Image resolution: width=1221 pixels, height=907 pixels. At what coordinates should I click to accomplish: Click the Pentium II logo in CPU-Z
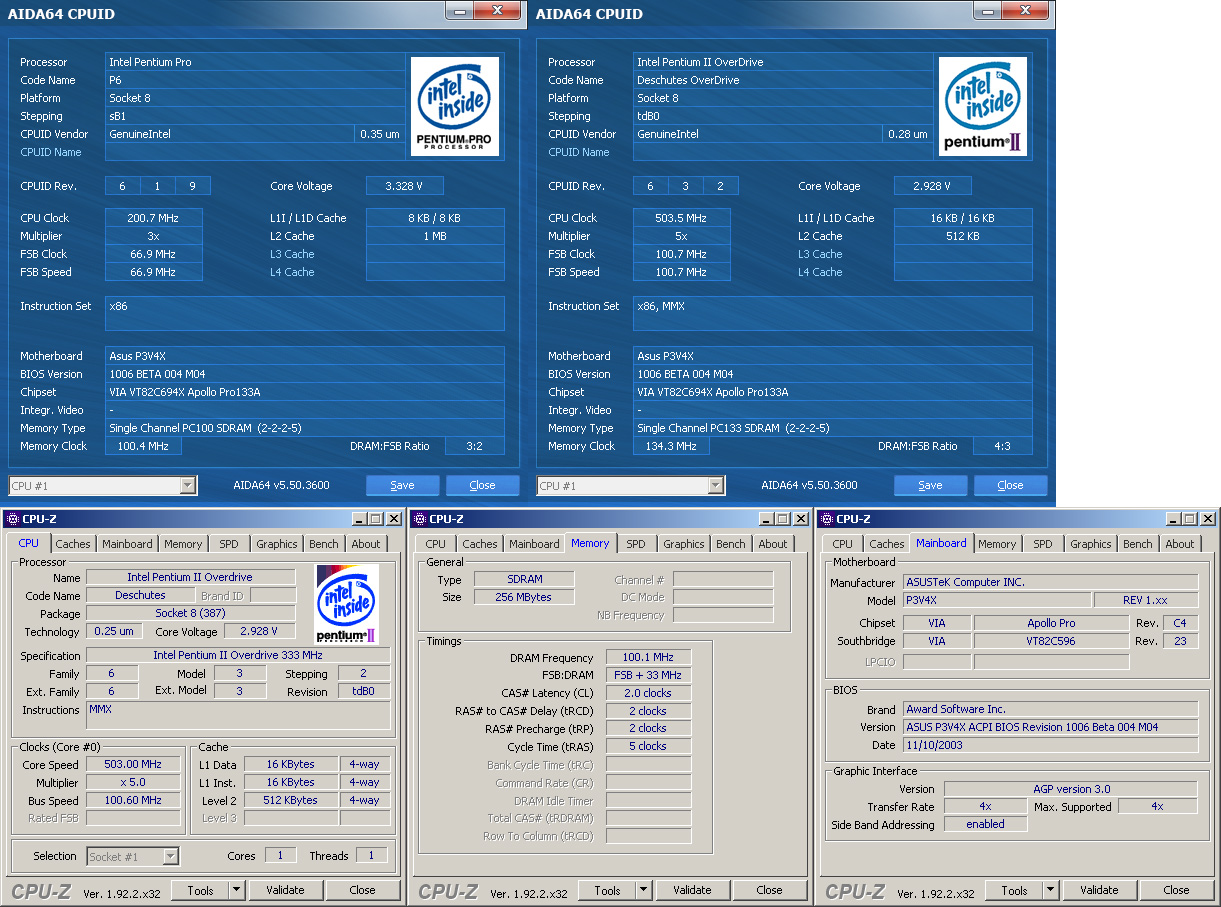pyautogui.click(x=345, y=604)
